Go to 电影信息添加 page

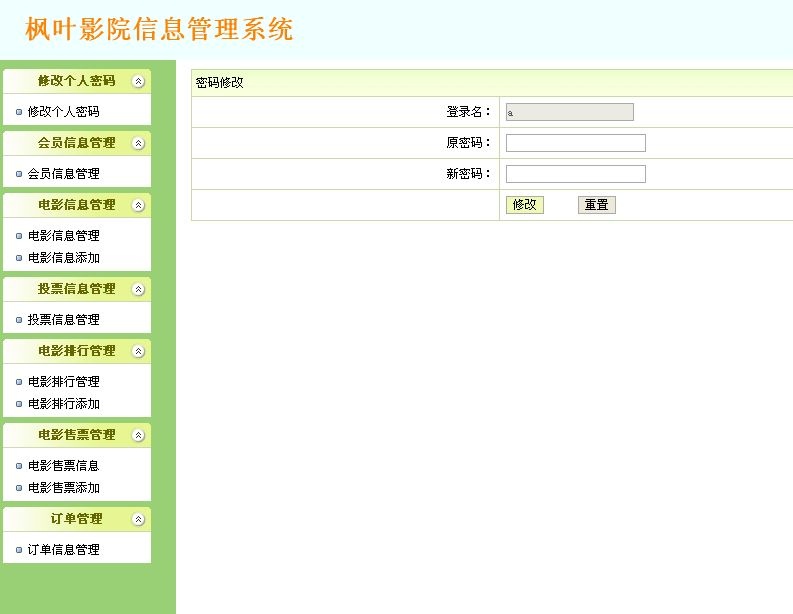(63, 257)
